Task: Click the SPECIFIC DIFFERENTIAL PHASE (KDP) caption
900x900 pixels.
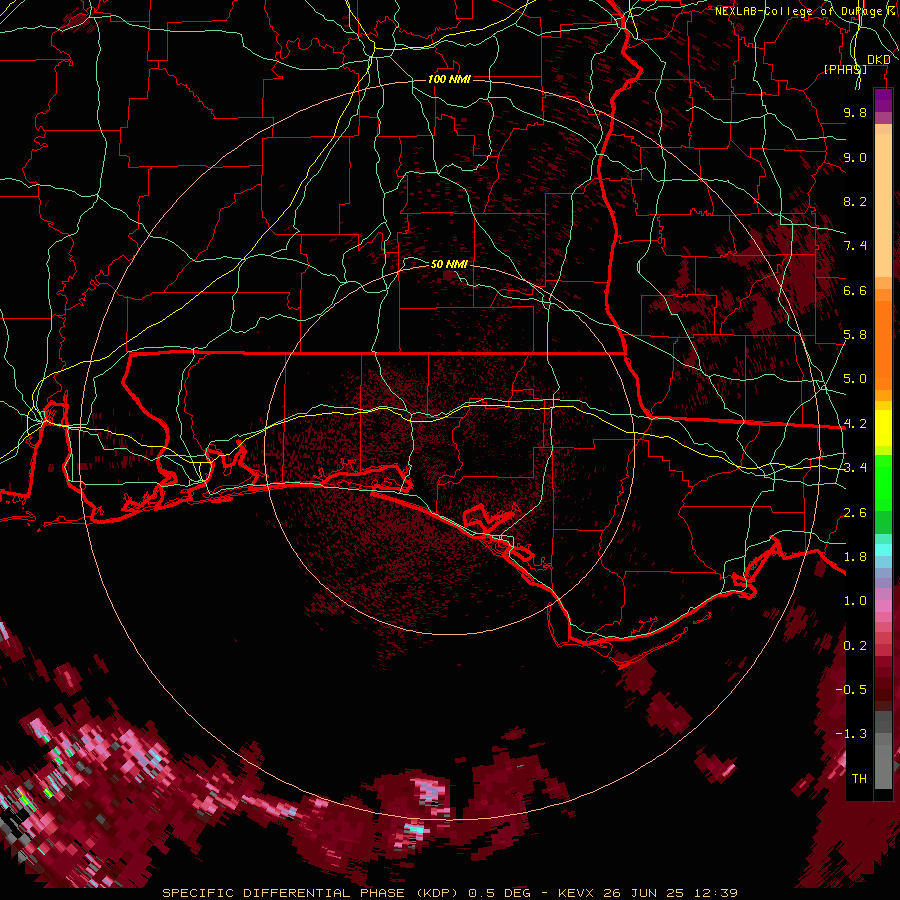Action: point(310,893)
